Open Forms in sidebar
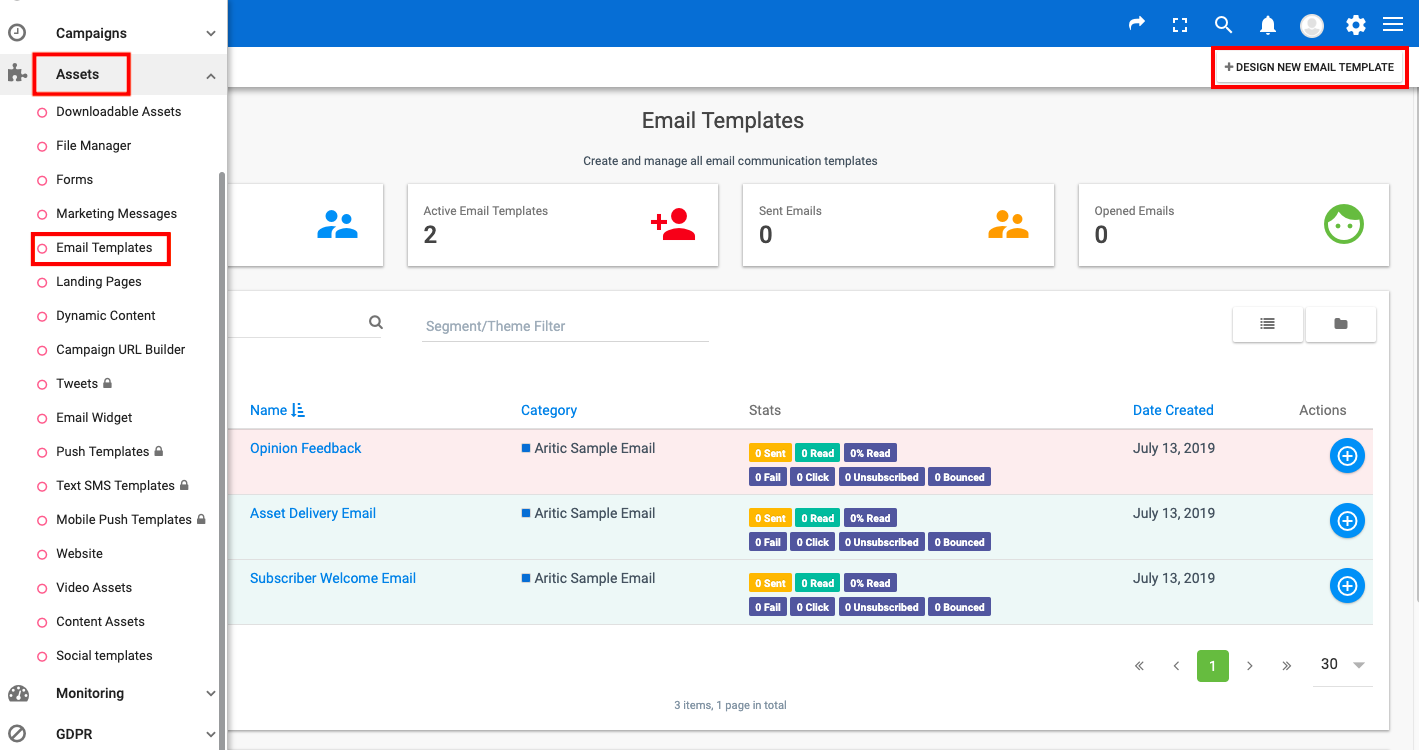This screenshot has height=750, width=1419. click(x=74, y=180)
